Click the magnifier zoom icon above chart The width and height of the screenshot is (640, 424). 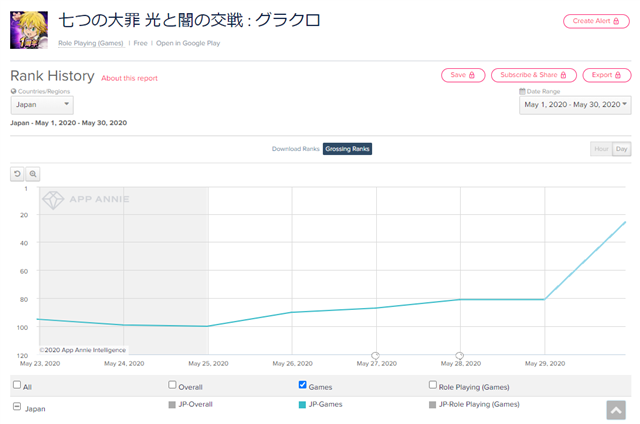pos(33,174)
